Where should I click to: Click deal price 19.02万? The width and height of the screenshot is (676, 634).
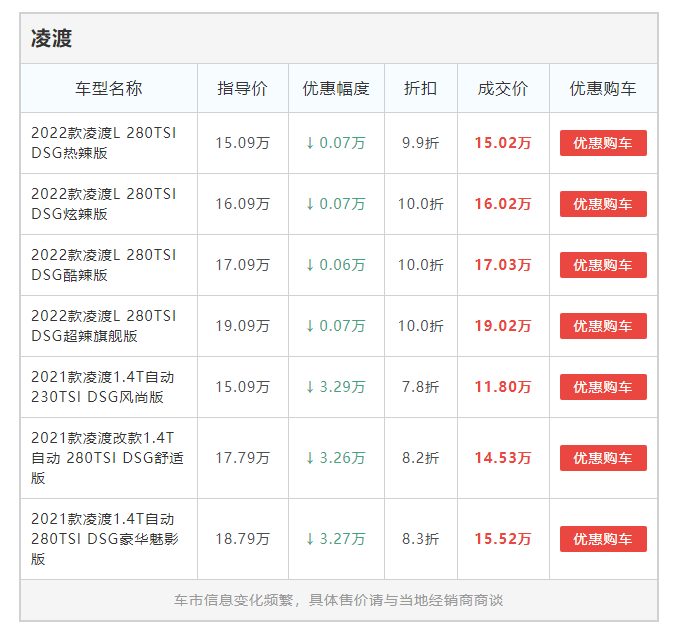coord(503,326)
